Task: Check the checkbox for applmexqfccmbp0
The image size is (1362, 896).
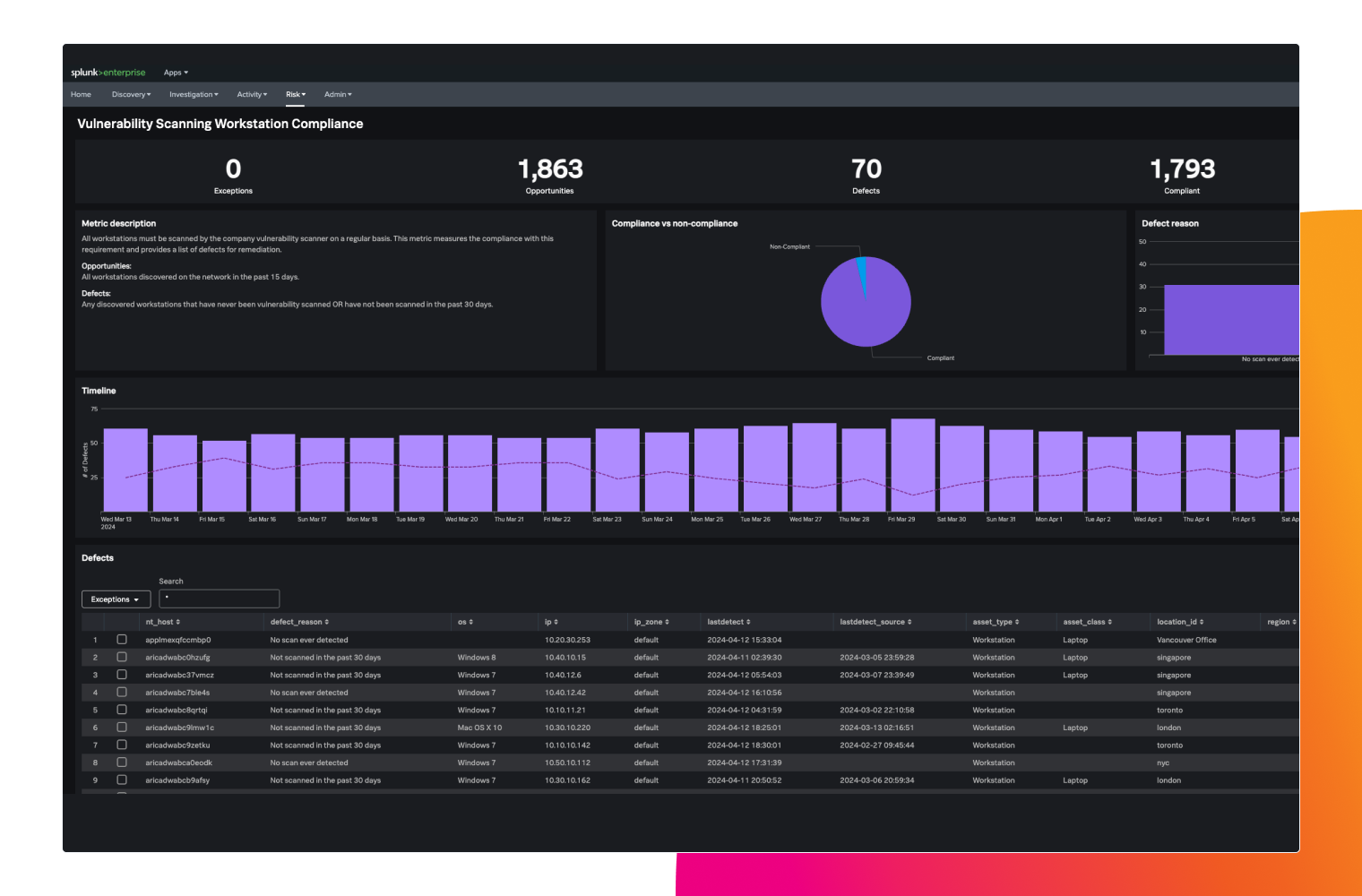Action: coord(122,639)
